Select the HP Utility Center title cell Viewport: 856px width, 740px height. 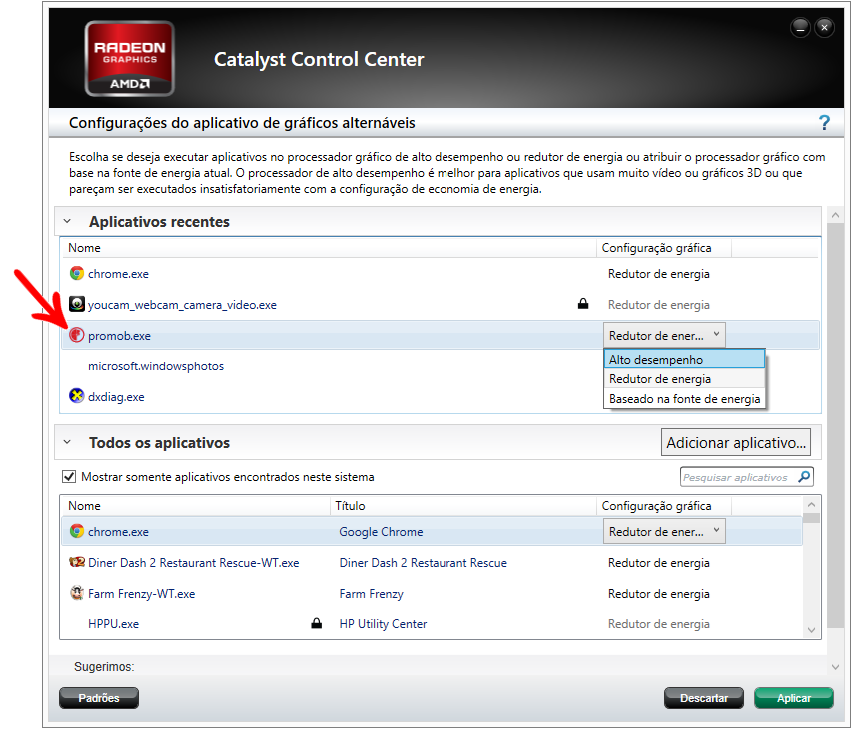click(383, 624)
